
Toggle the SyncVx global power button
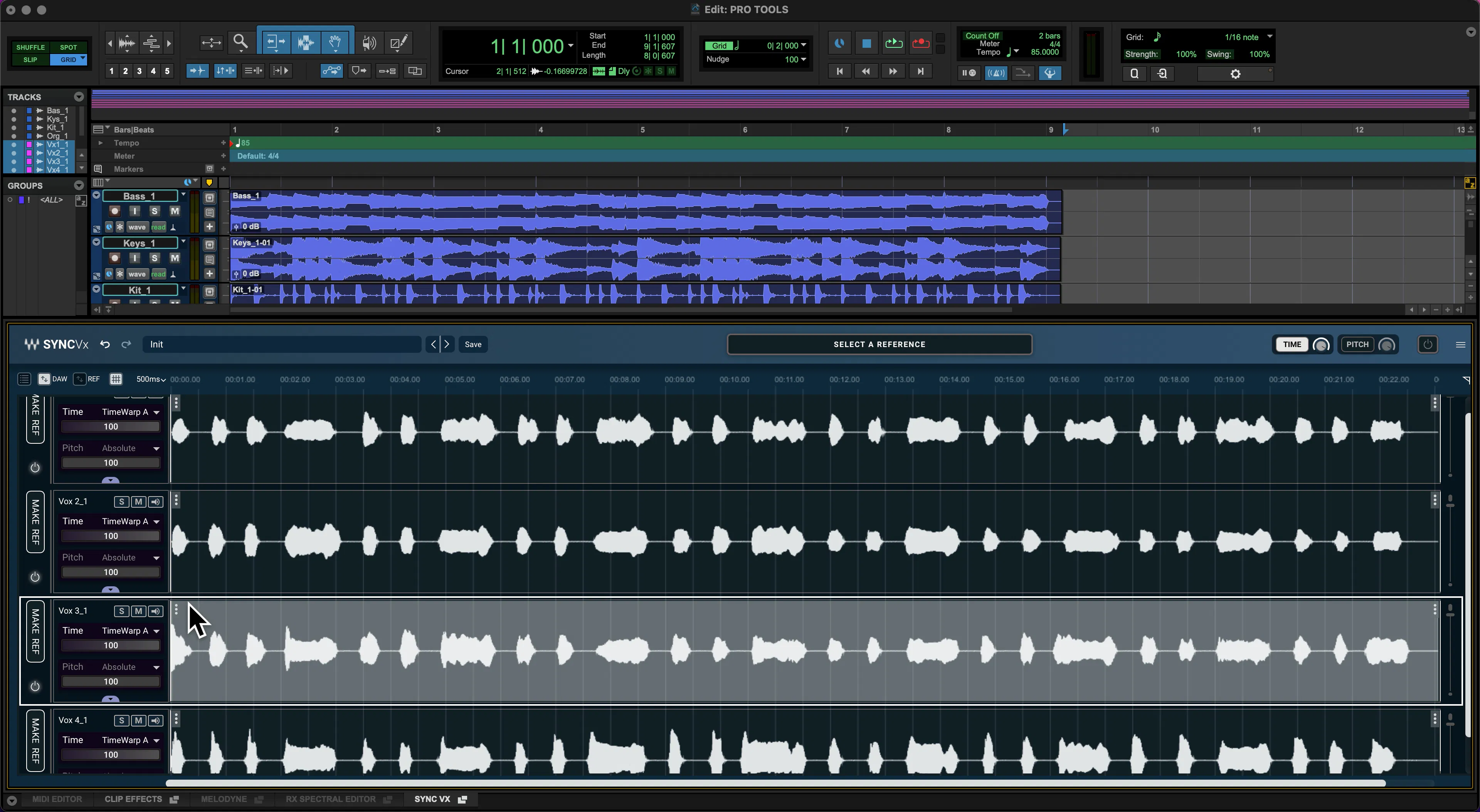tap(1428, 344)
